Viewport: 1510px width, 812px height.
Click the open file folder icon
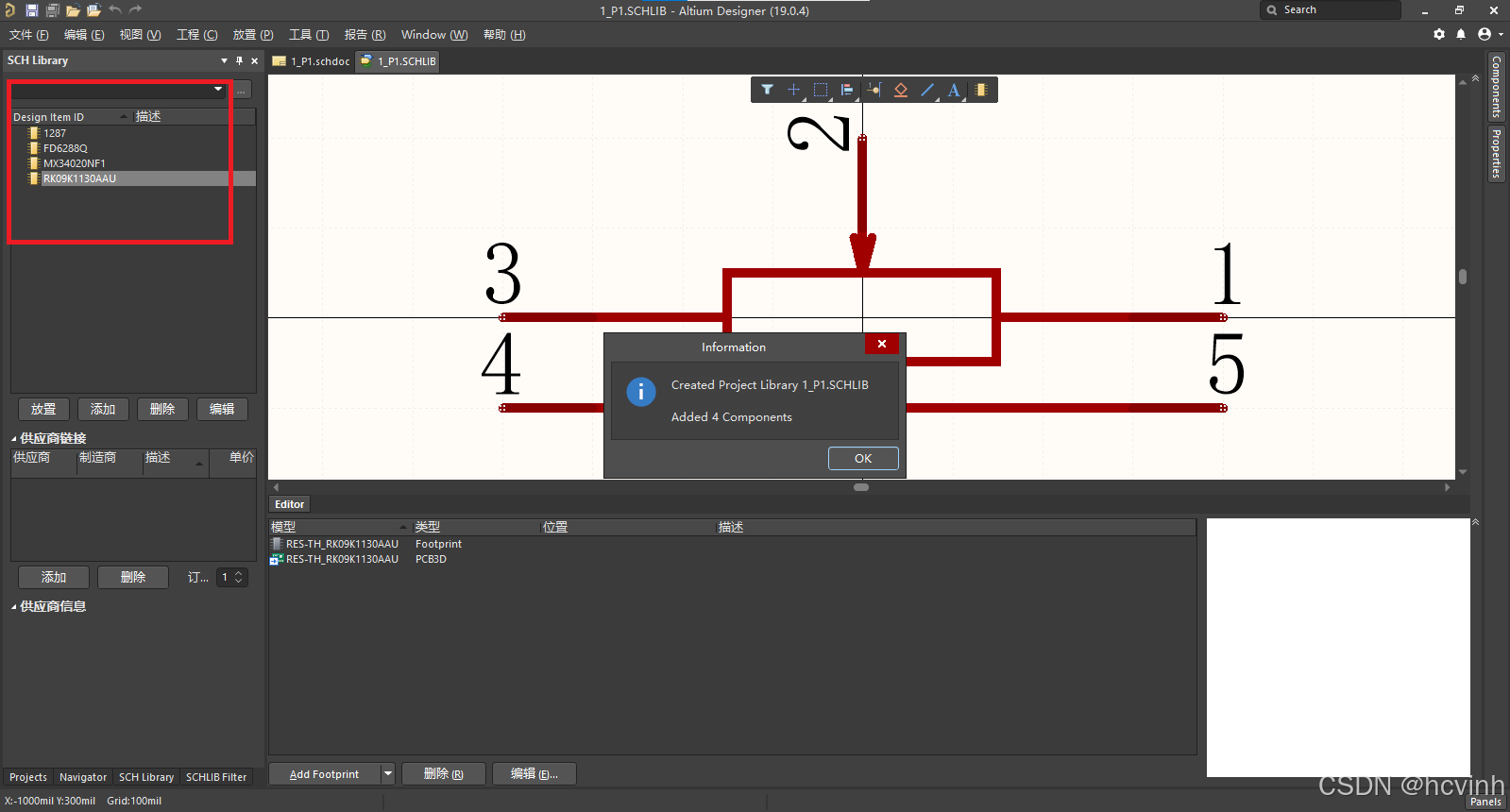(73, 10)
